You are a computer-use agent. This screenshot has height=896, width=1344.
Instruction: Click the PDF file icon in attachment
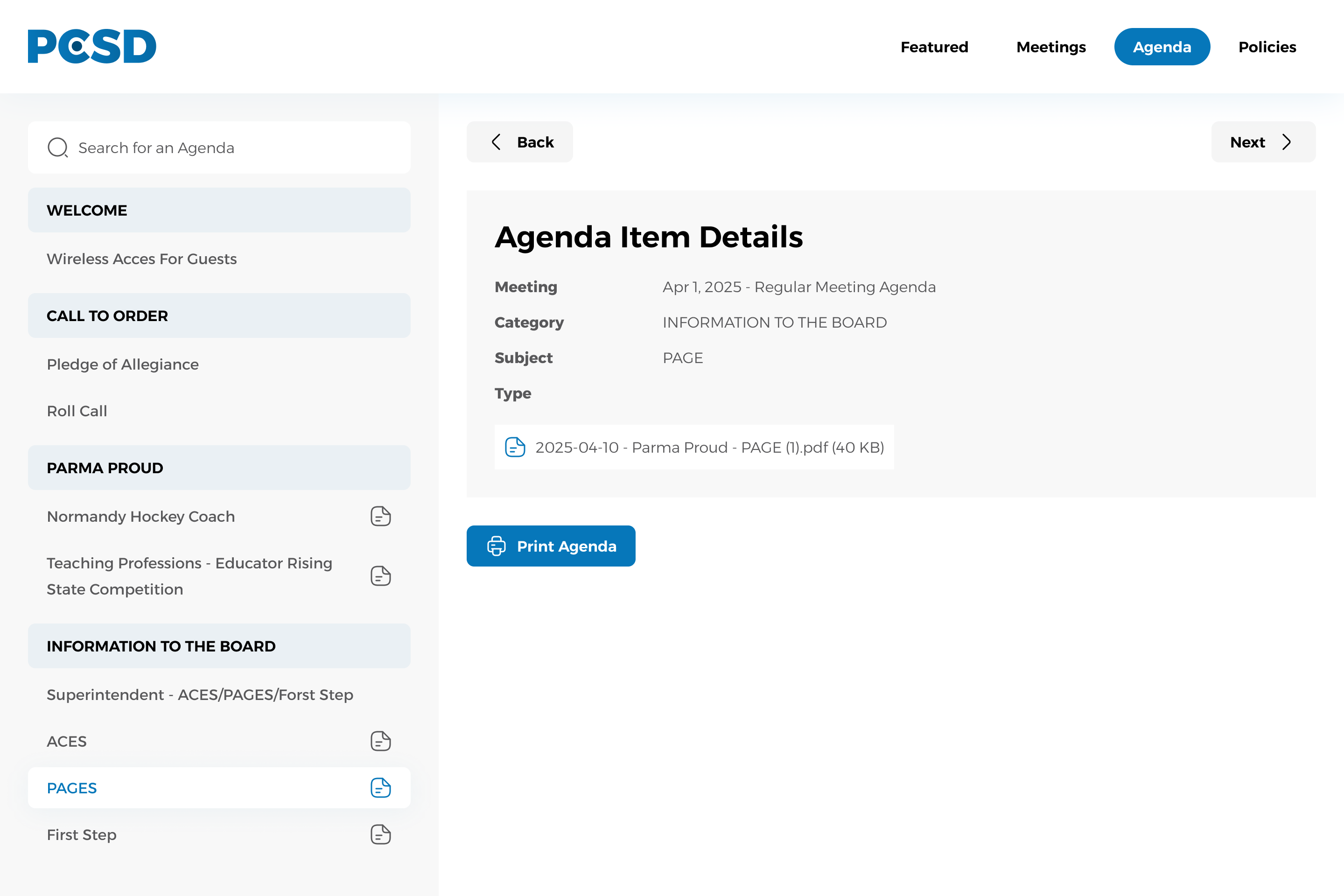(515, 448)
